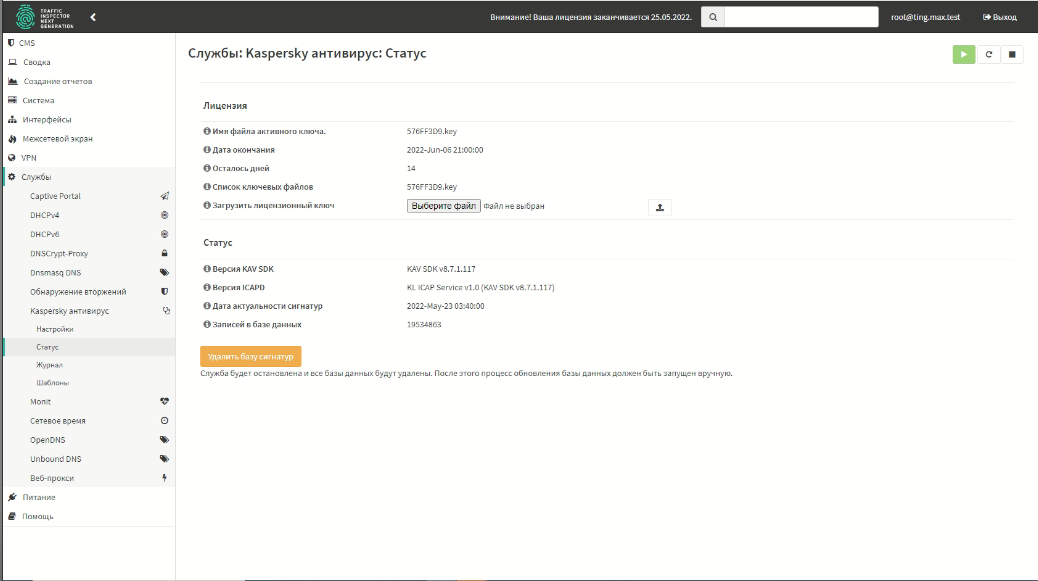Open the root@ting.max.test user link
This screenshot has height=581, width=1038.
(x=925, y=17)
